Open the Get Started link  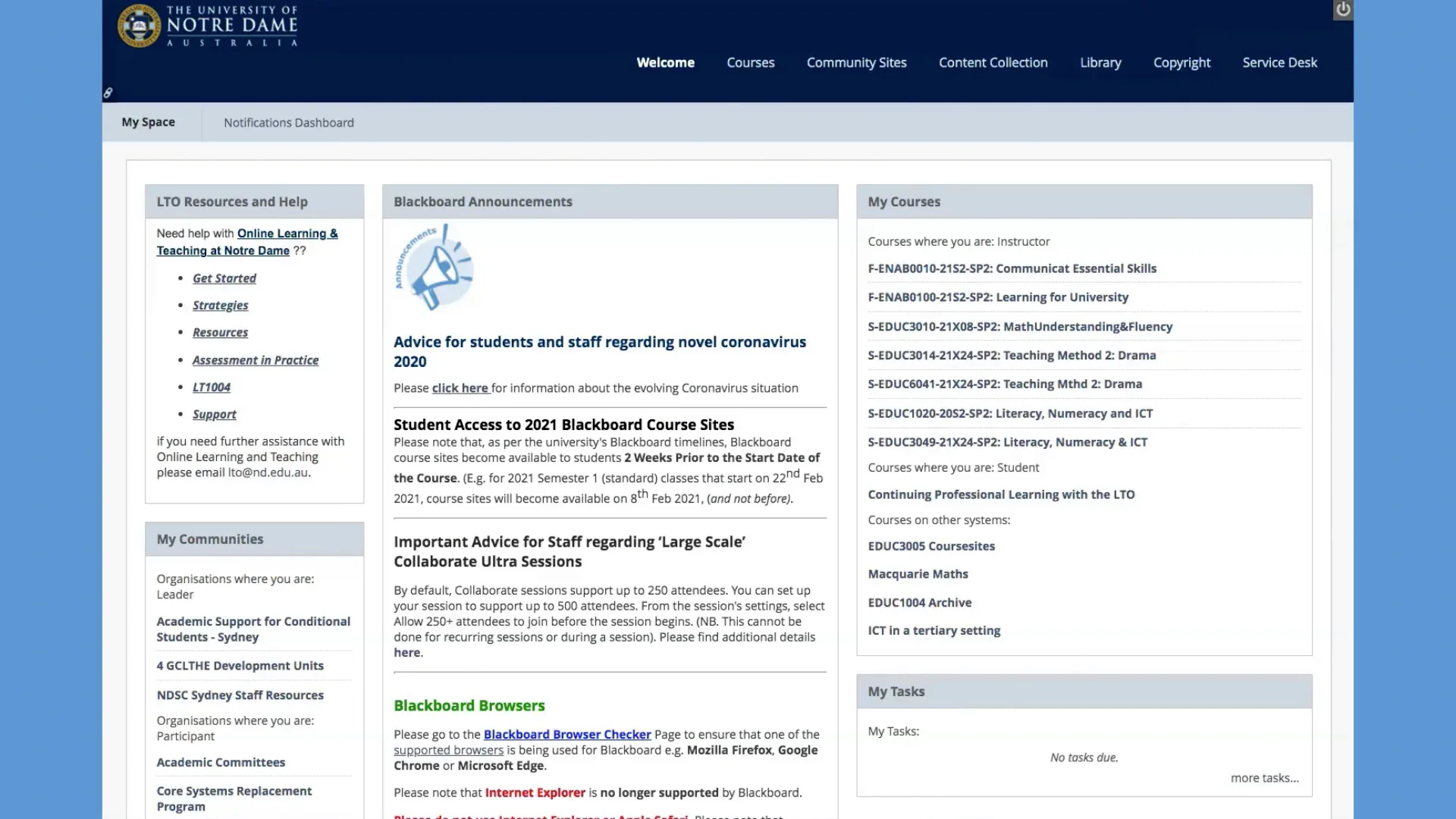224,278
